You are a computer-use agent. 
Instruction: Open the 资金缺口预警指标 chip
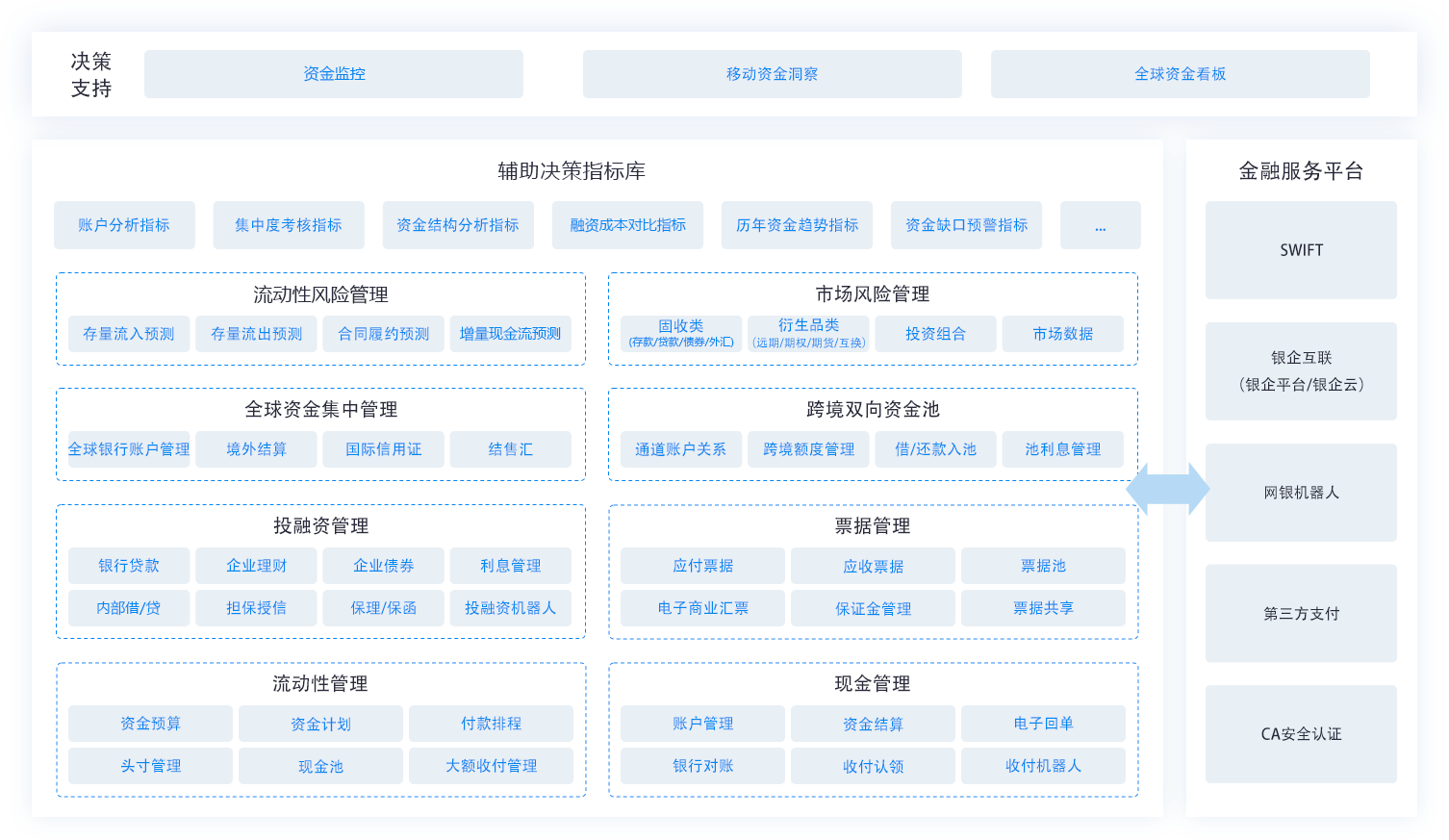(x=966, y=225)
